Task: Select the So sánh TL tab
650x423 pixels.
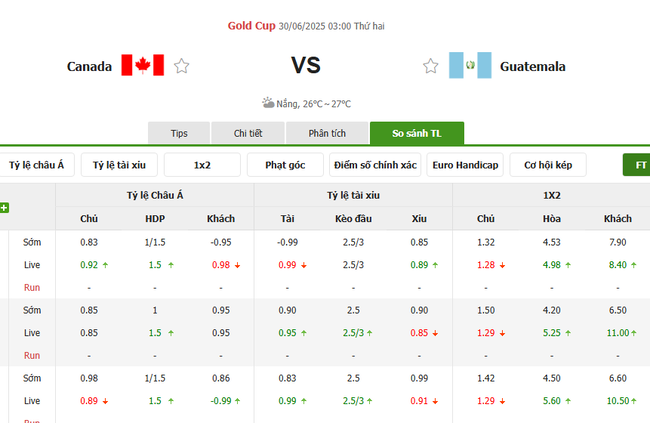Action: point(416,133)
